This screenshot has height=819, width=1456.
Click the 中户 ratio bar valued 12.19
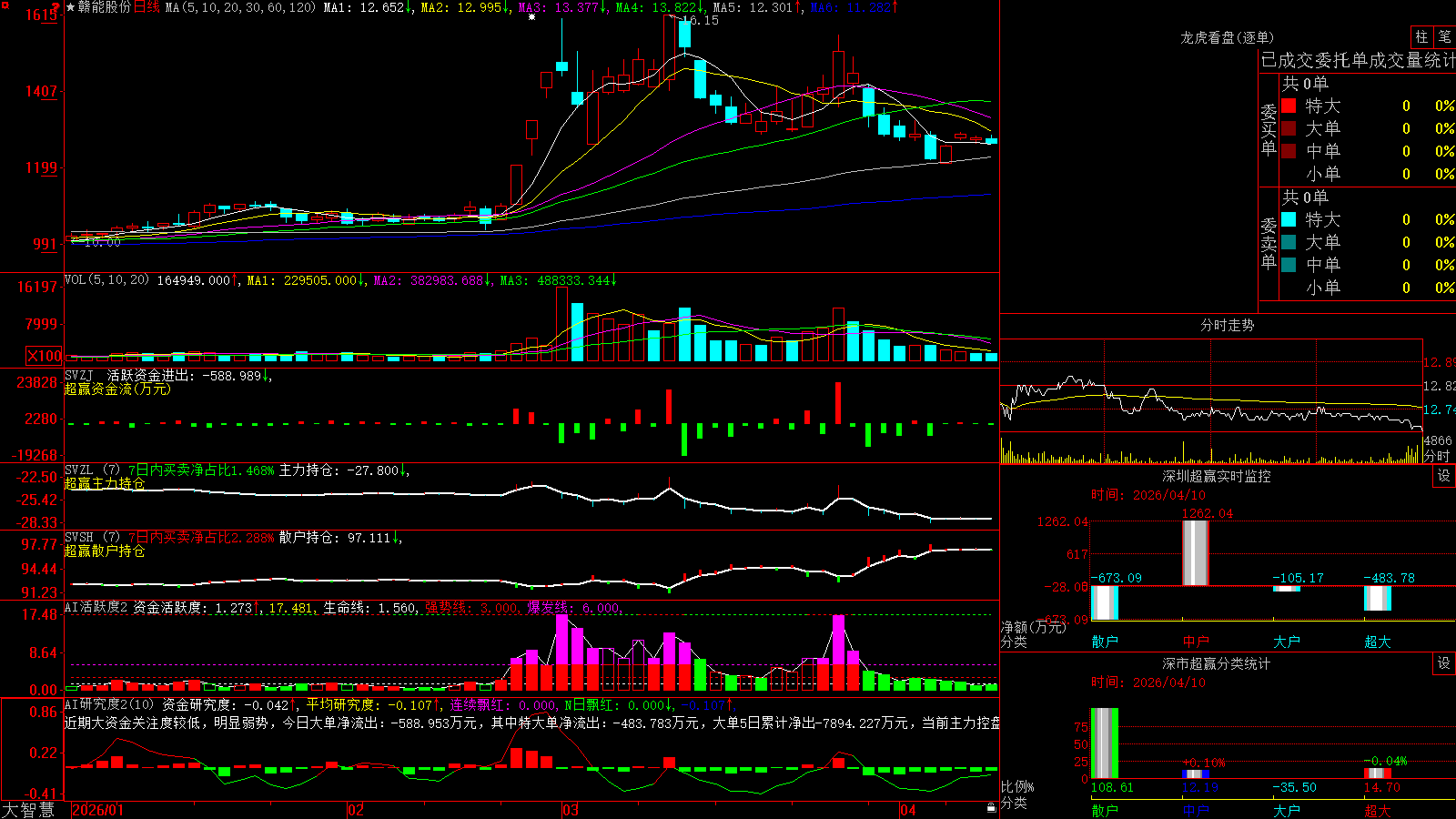pyautogui.click(x=1196, y=773)
